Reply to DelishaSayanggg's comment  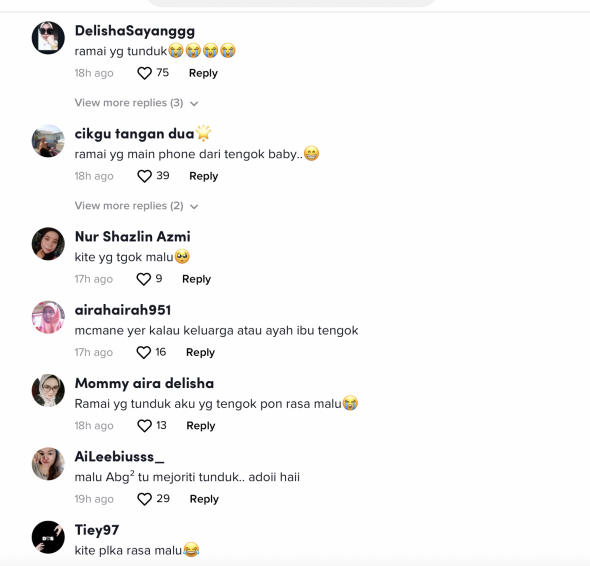click(x=203, y=73)
